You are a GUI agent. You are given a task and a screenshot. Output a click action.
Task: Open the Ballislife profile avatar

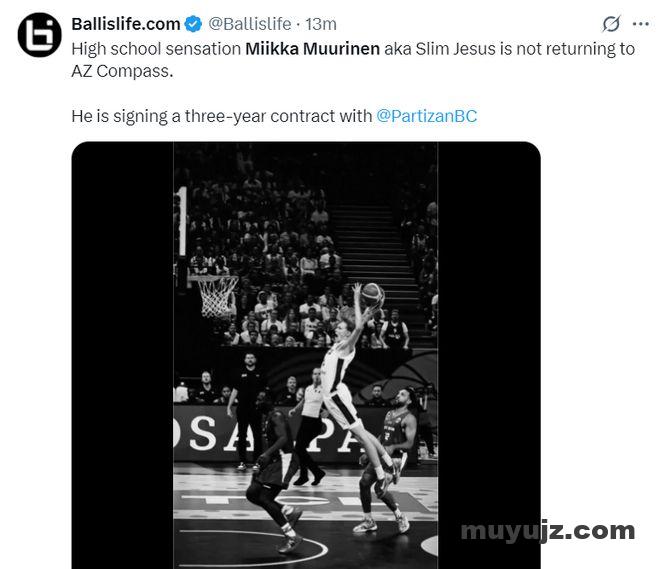pos(40,35)
